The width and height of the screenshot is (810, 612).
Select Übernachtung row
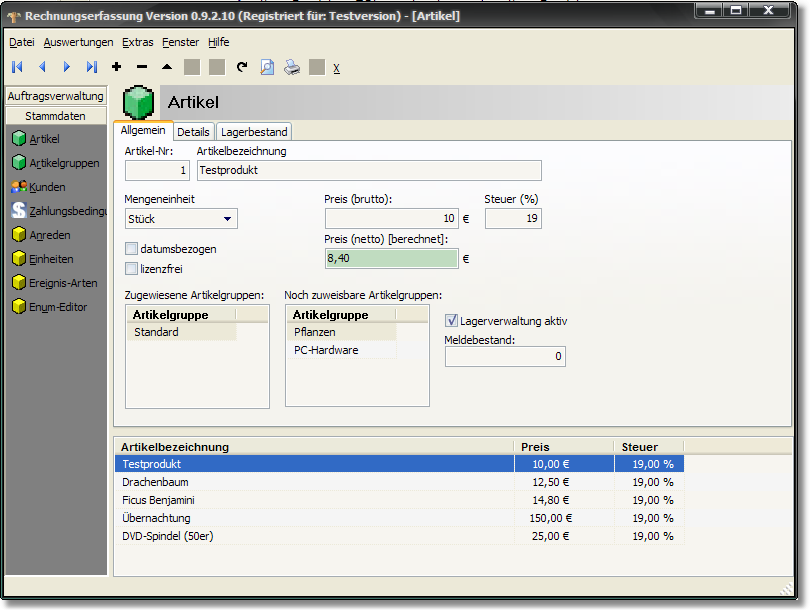pos(399,518)
